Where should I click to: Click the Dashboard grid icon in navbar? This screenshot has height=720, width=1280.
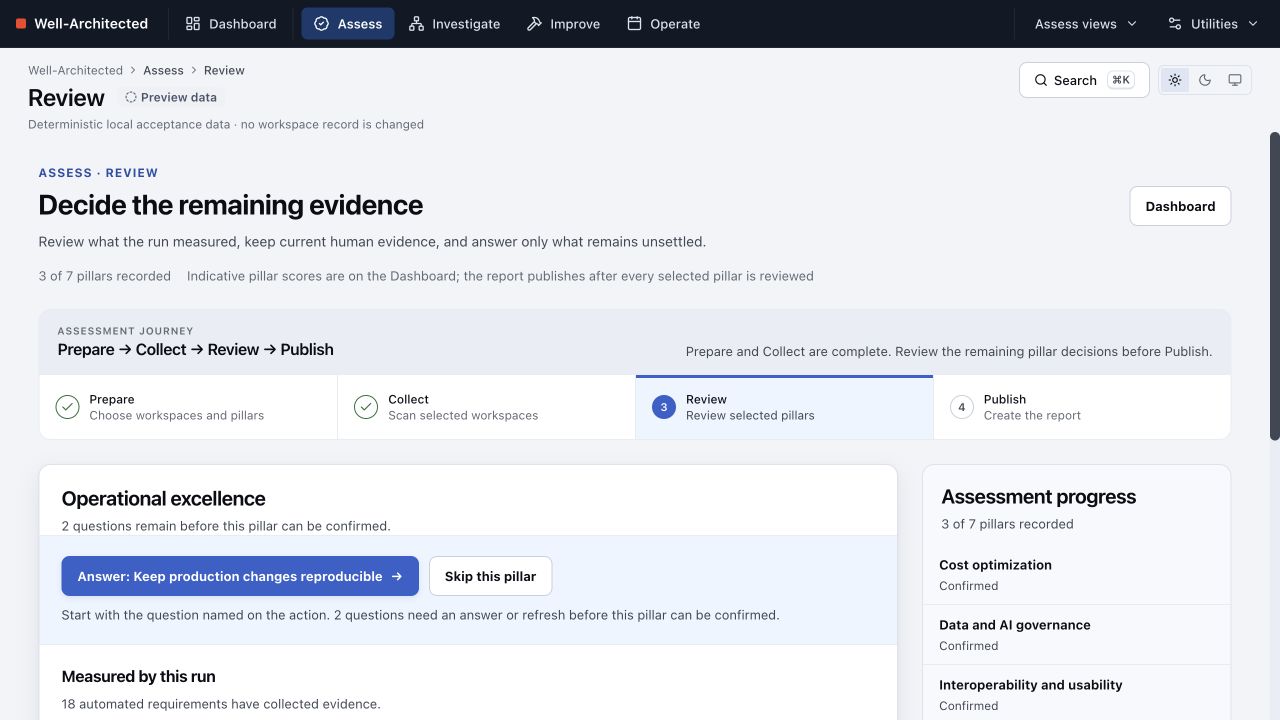pos(193,24)
